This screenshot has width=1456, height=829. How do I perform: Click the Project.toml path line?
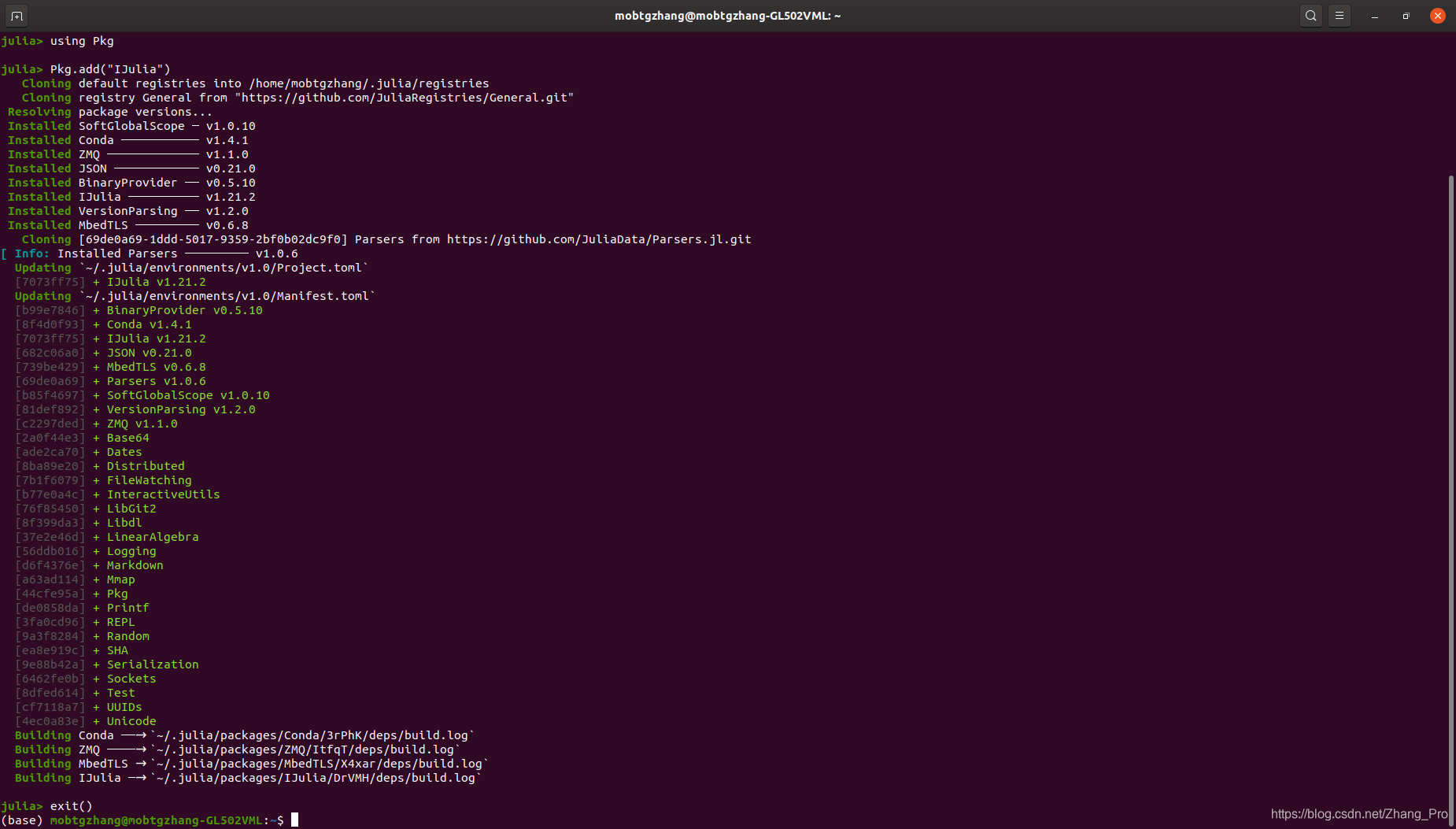pos(191,268)
